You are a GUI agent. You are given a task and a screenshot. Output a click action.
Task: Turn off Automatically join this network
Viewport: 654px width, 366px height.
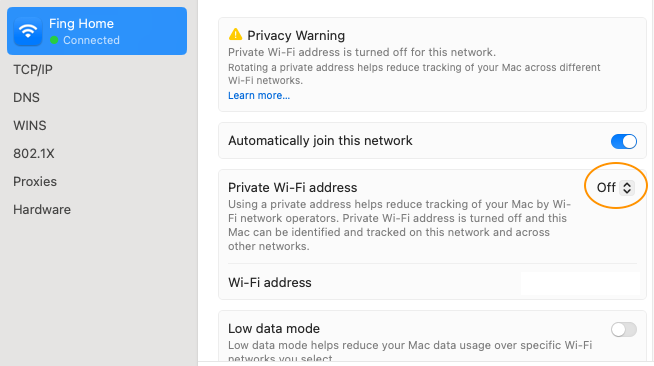coord(624,141)
